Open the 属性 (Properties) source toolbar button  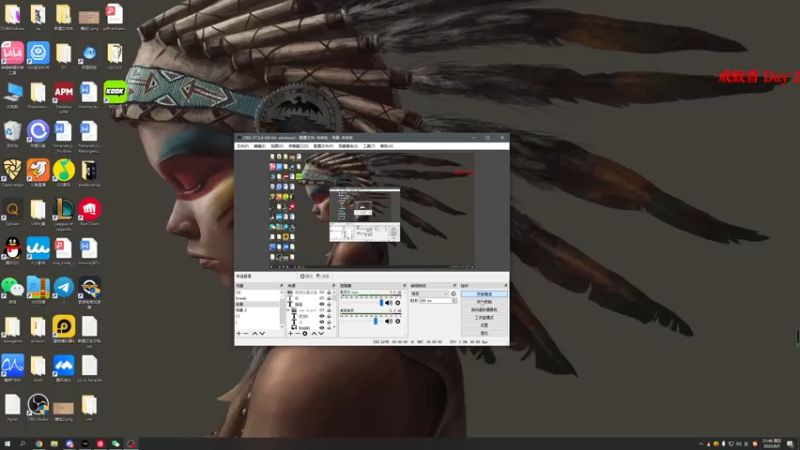[306, 276]
